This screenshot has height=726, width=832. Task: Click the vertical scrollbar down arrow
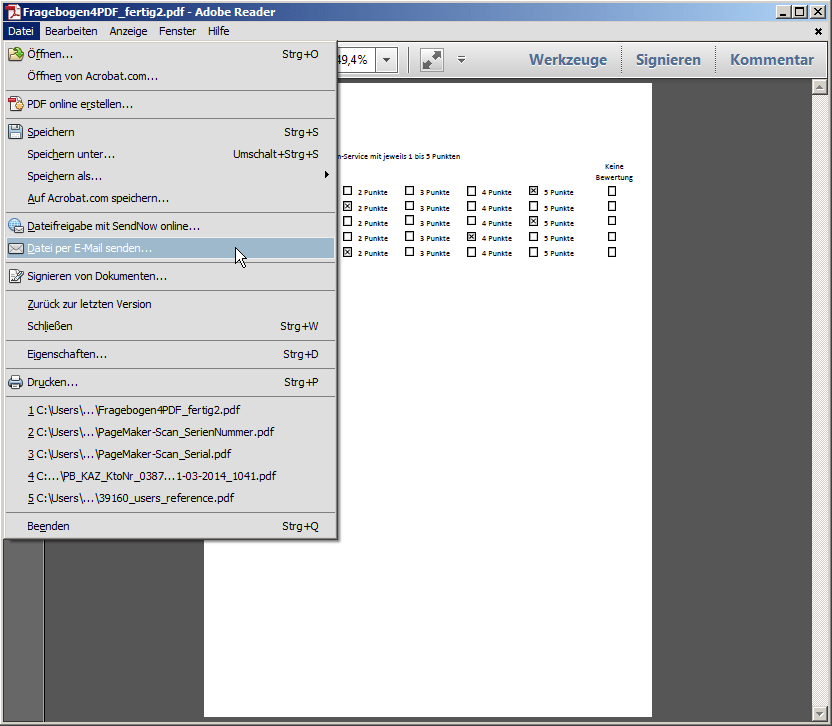819,714
